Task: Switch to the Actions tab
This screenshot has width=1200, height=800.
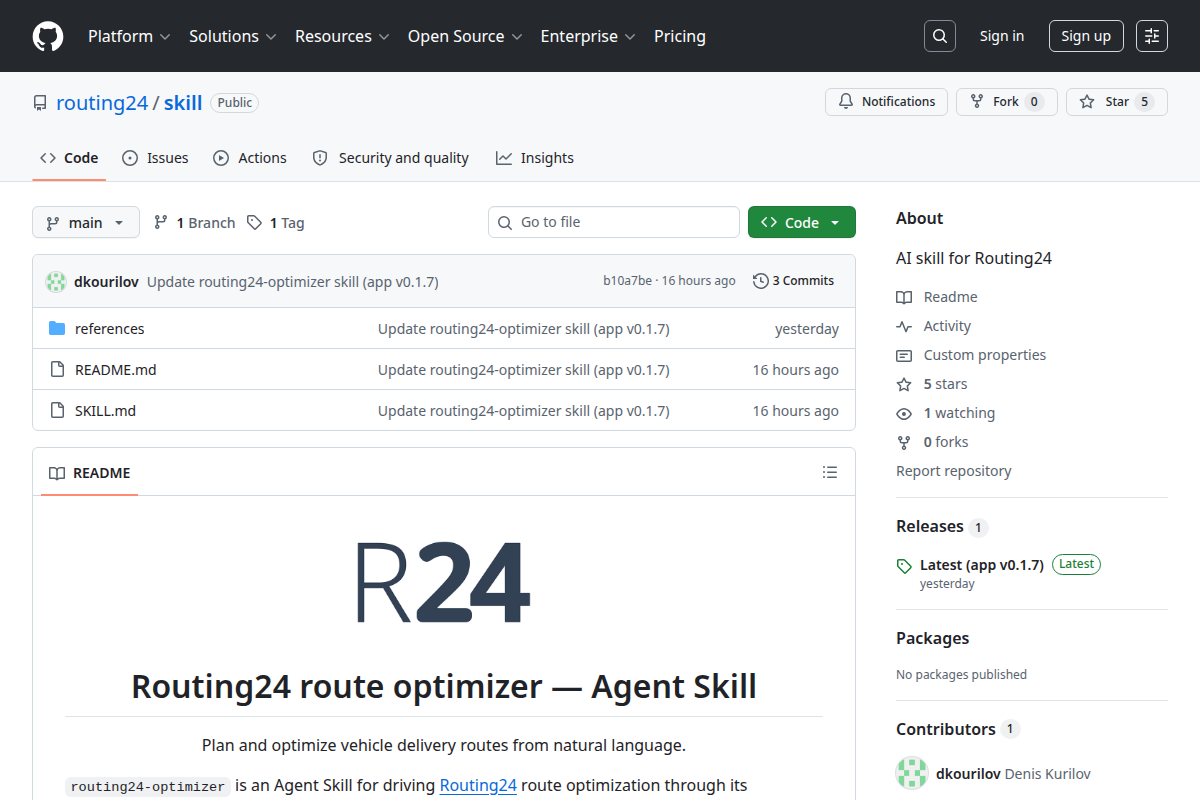Action: pyautogui.click(x=250, y=158)
